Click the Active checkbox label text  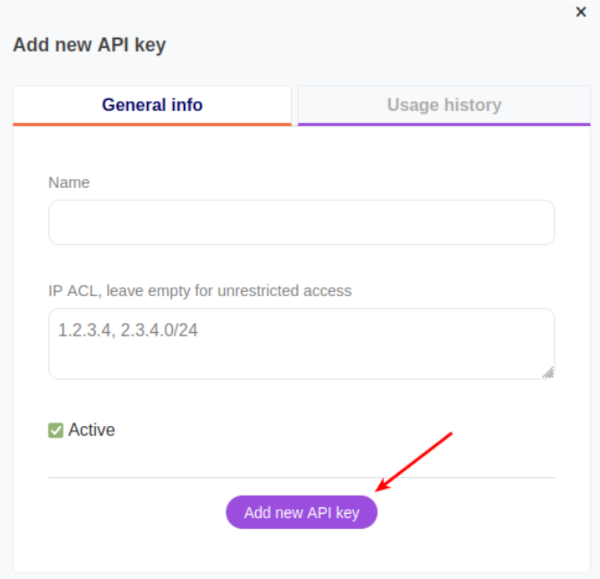91,430
